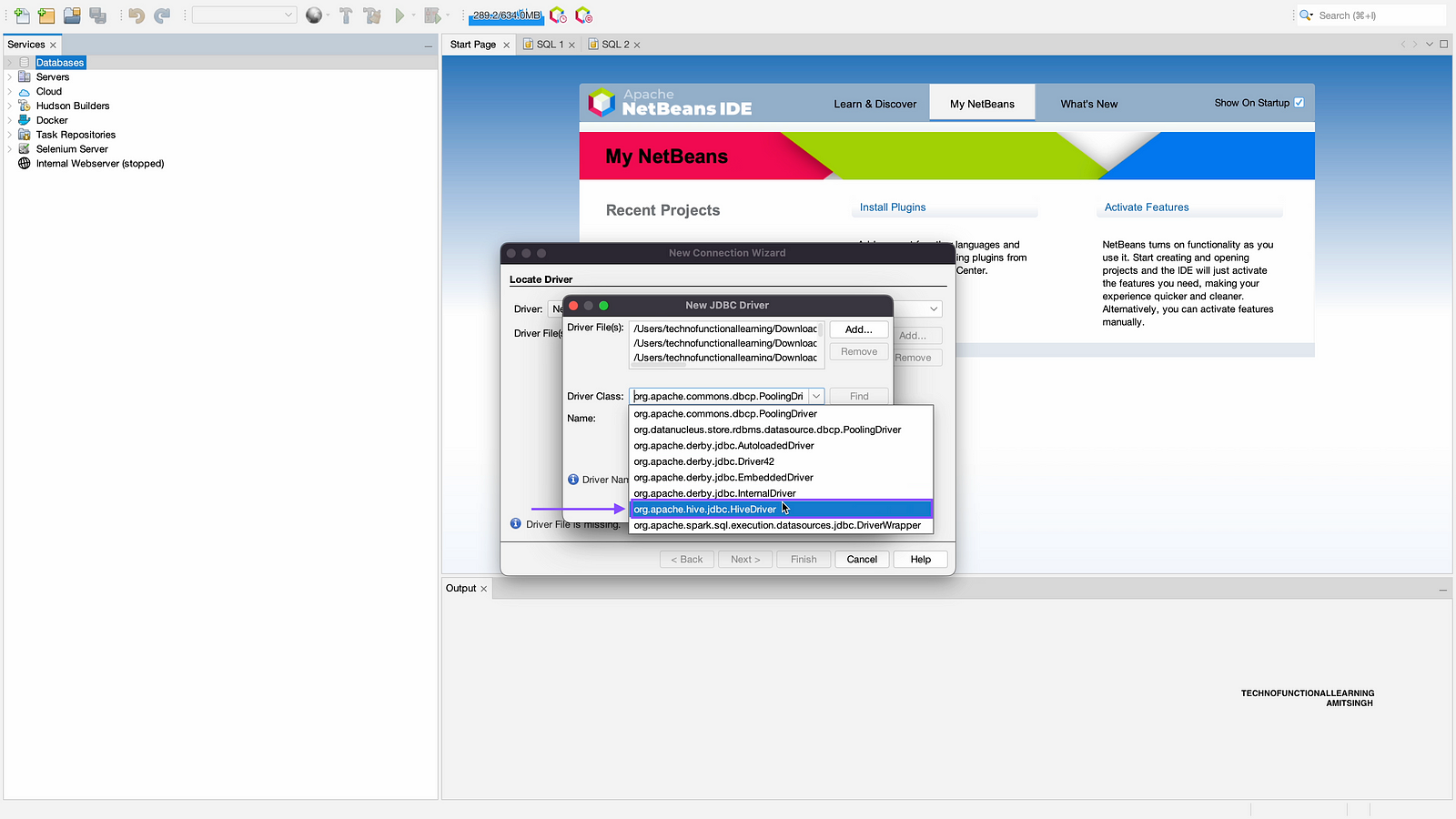Open the Driver Class dropdown arrow
The image size is (1456, 819).
click(816, 397)
